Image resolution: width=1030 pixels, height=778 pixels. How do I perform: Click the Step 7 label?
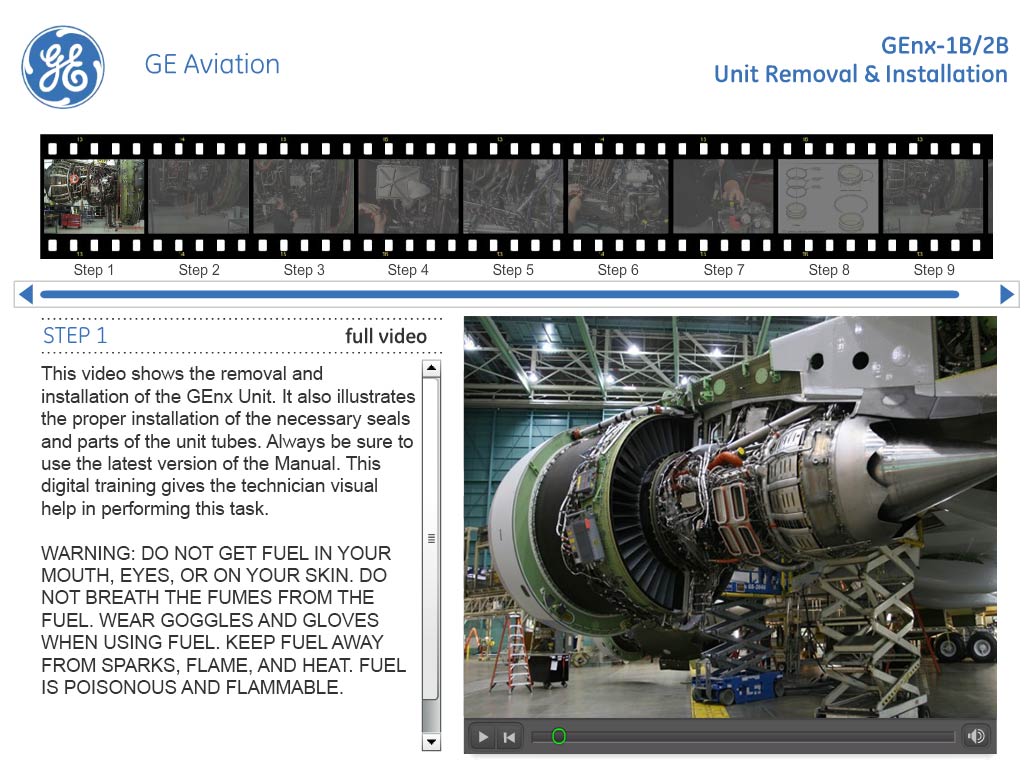coord(724,270)
